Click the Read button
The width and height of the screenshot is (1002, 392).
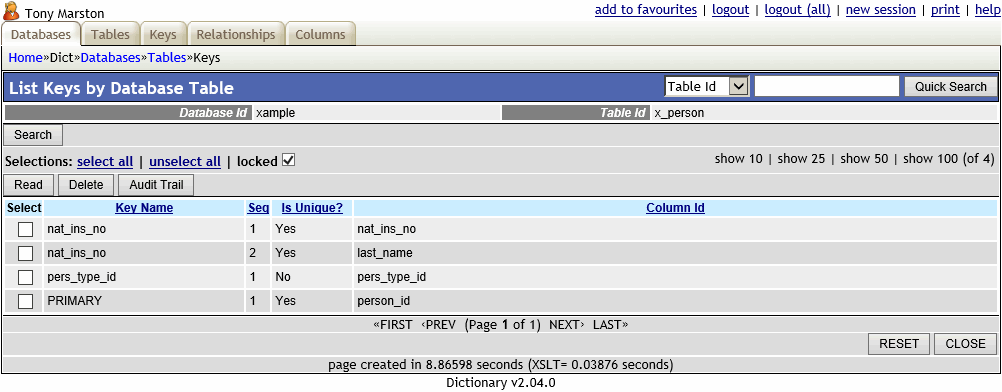click(29, 185)
